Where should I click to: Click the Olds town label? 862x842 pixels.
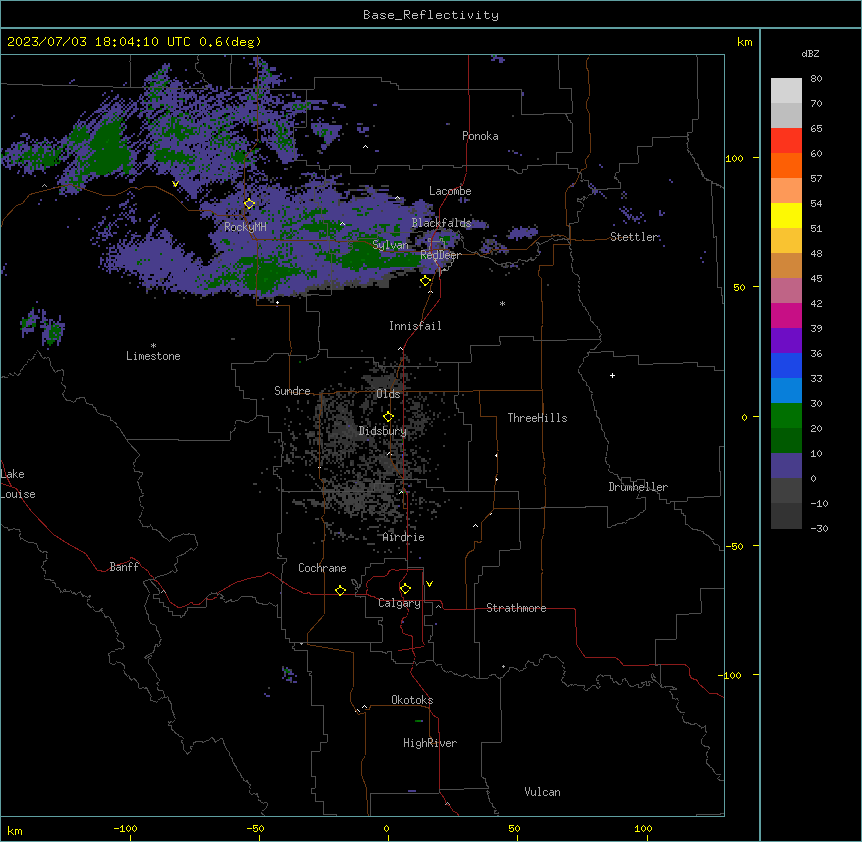388,394
